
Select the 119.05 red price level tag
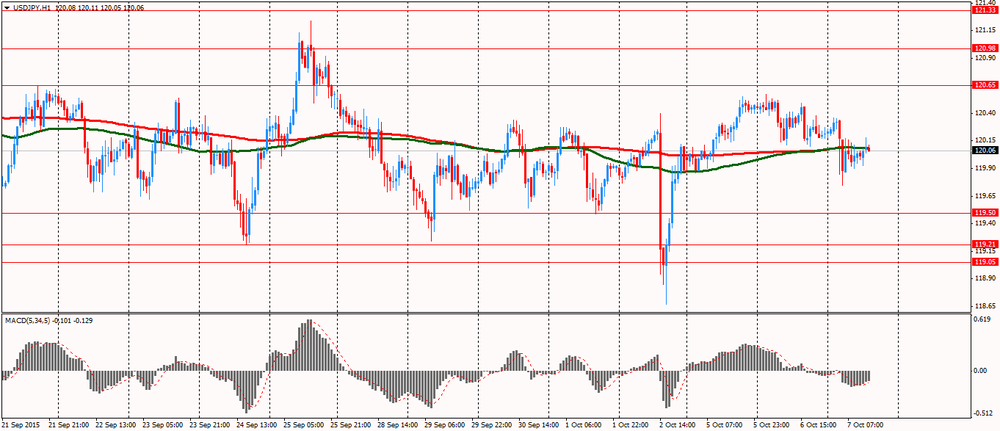984,262
